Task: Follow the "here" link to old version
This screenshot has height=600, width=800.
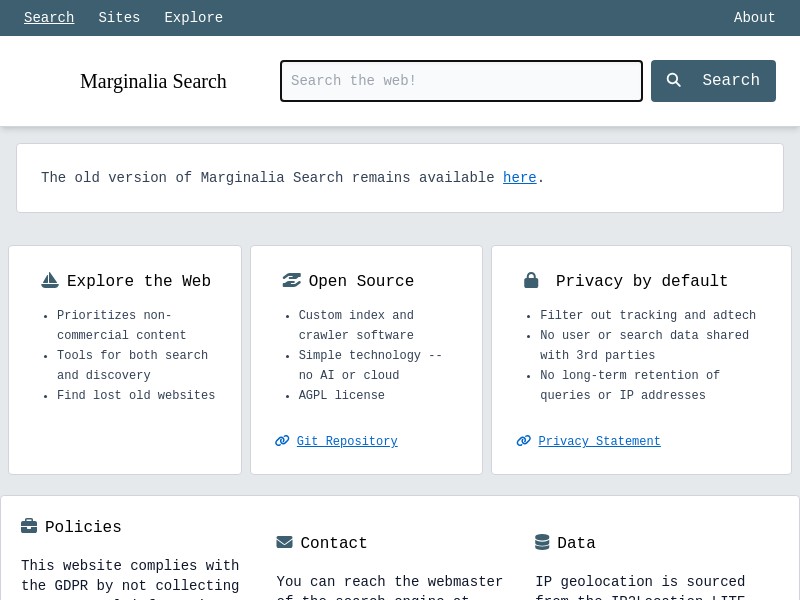Action: pos(519,178)
